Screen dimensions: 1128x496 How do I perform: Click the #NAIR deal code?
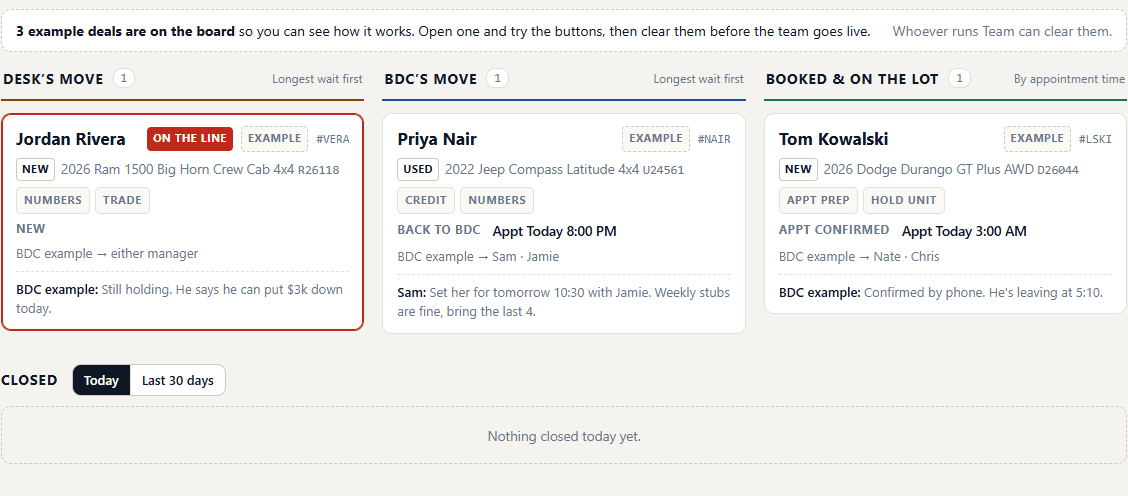714,140
